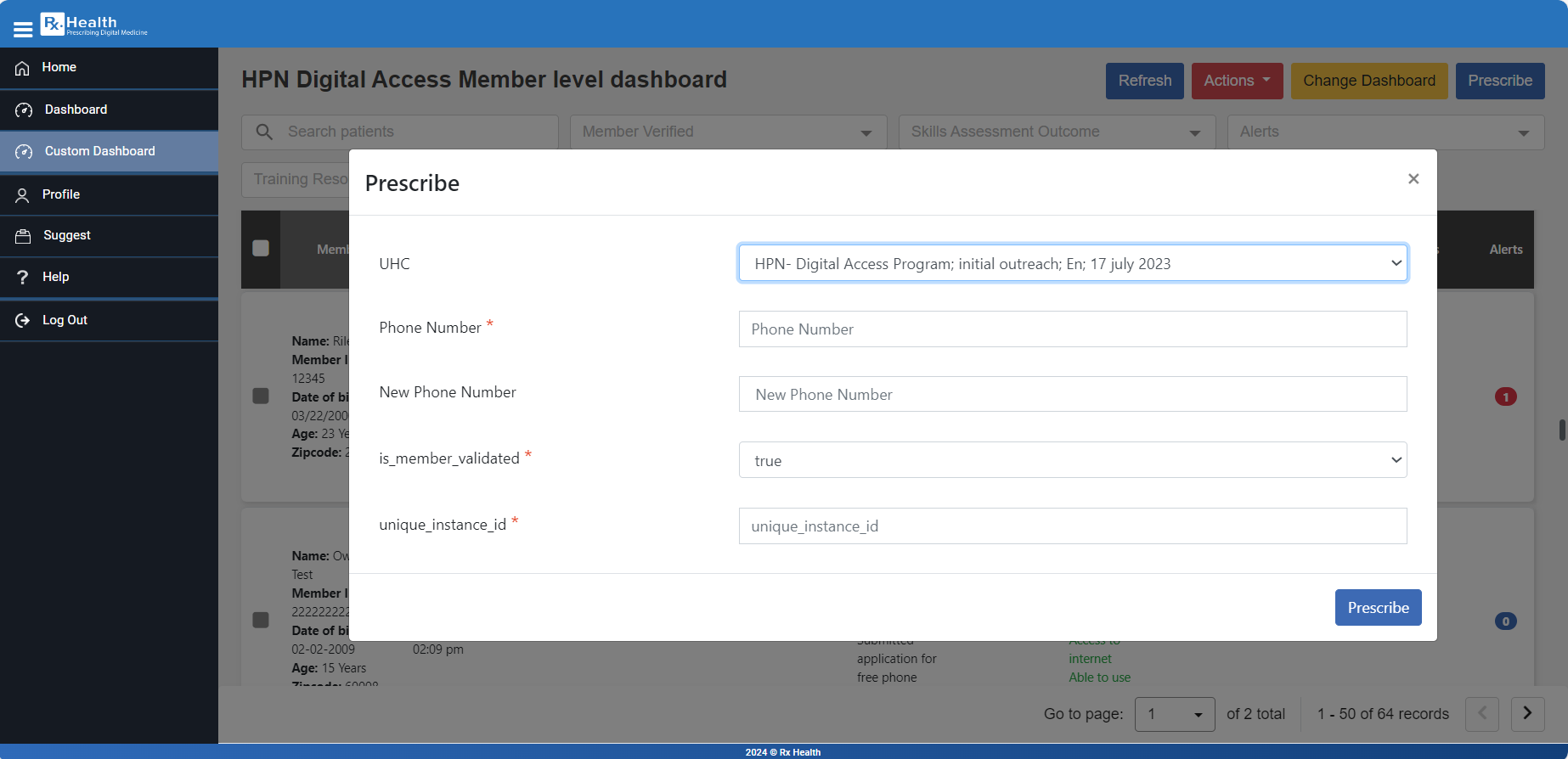Click the Dashboard gauge icon
The image size is (1568, 759).
24,110
